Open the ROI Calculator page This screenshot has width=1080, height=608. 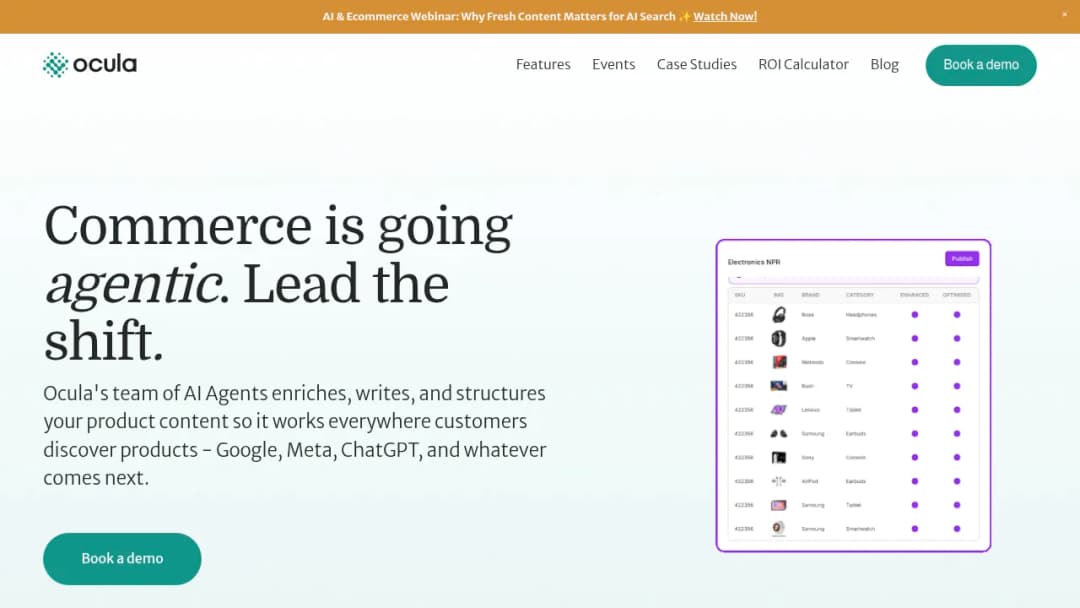click(803, 64)
